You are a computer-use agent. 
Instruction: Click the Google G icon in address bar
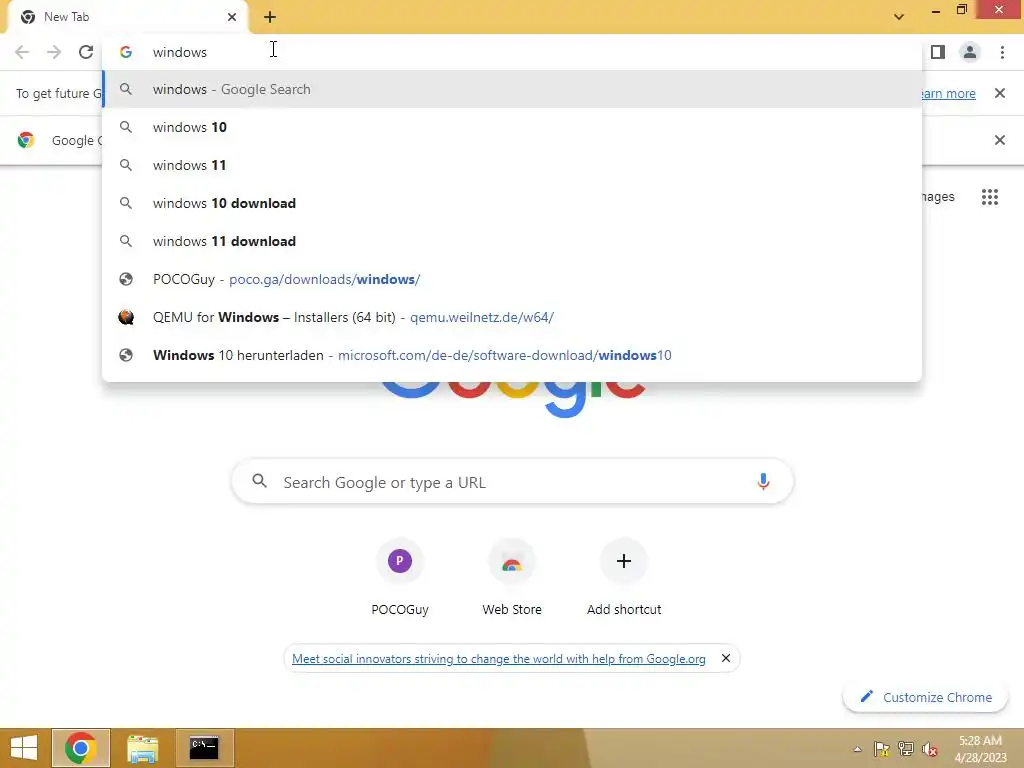click(x=126, y=52)
